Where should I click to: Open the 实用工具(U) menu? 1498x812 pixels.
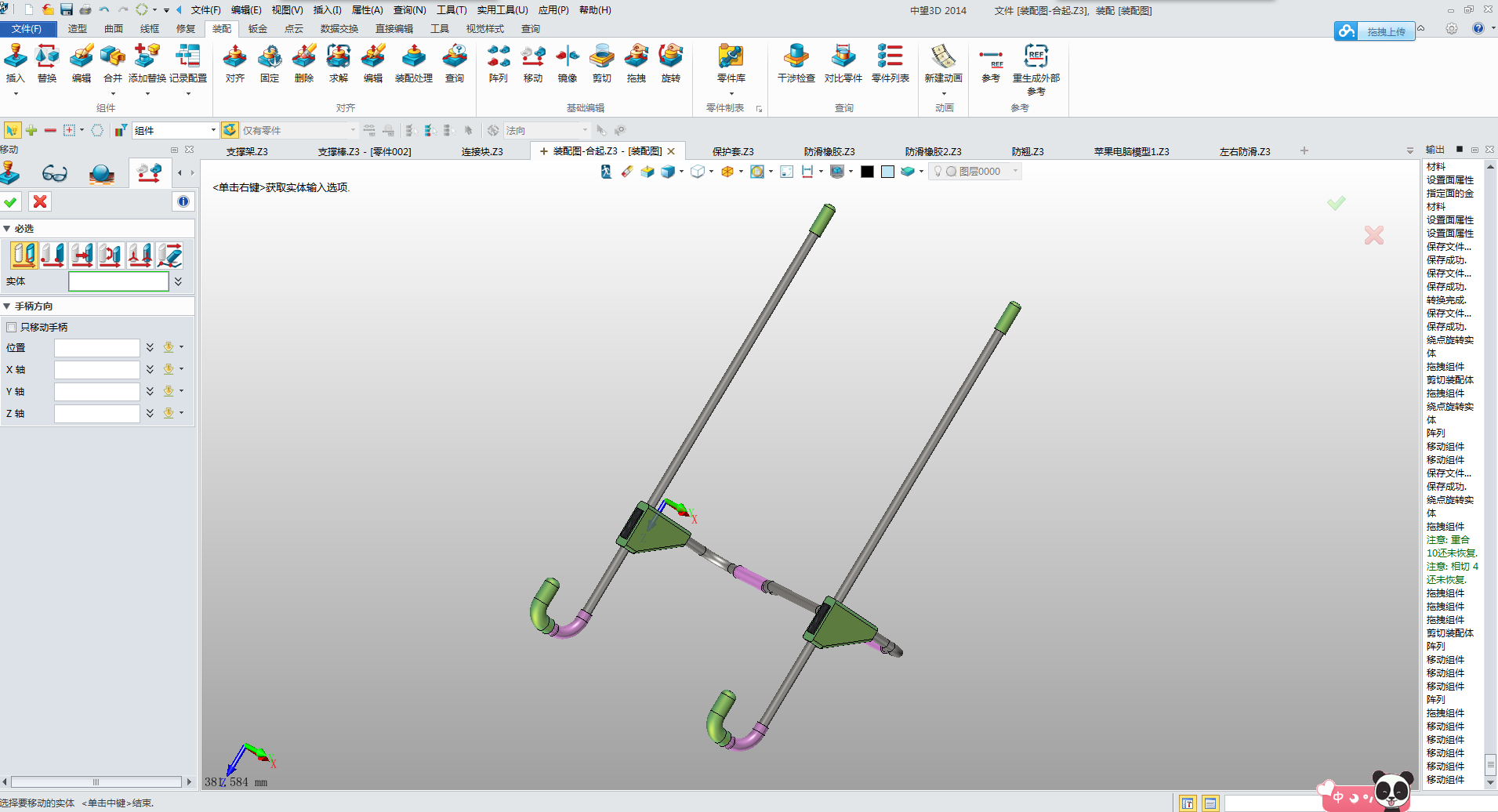[502, 10]
